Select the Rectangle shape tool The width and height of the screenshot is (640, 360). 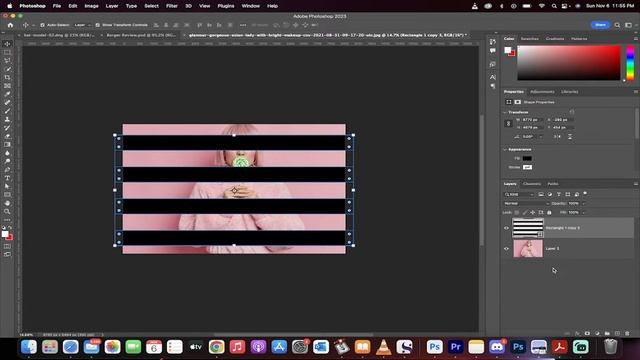pyautogui.click(x=7, y=195)
